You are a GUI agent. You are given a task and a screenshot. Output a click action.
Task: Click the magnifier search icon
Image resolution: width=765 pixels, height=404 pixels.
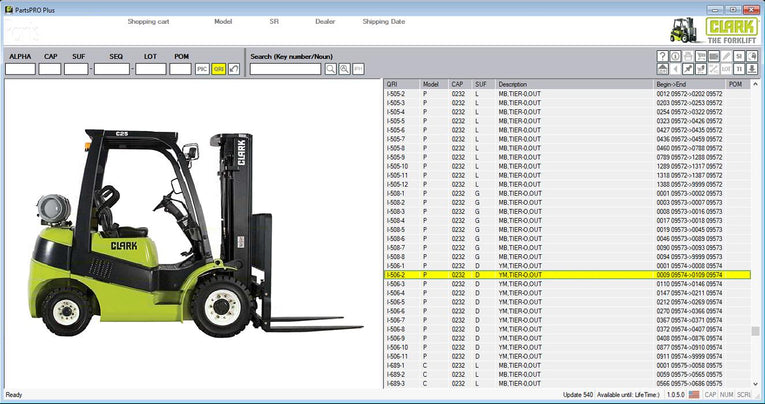pyautogui.click(x=330, y=69)
